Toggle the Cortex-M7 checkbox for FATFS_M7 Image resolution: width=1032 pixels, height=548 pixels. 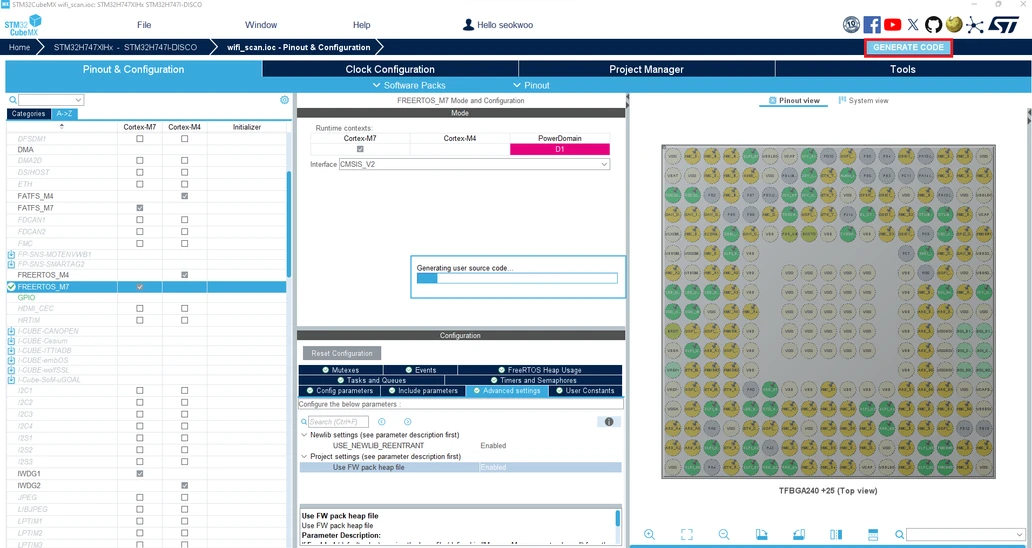coord(140,208)
